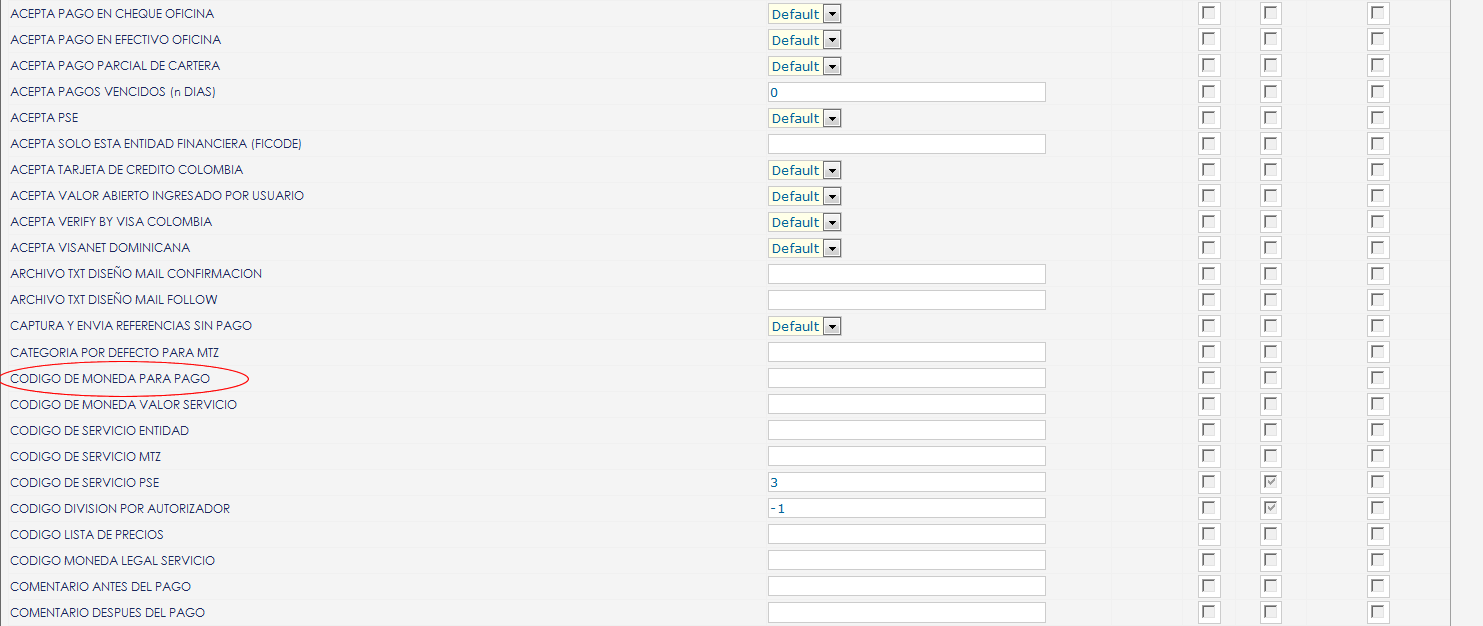Focus the COMENTARIO ANTES DEL PAGO field
The width and height of the screenshot is (1483, 626).
(907, 586)
